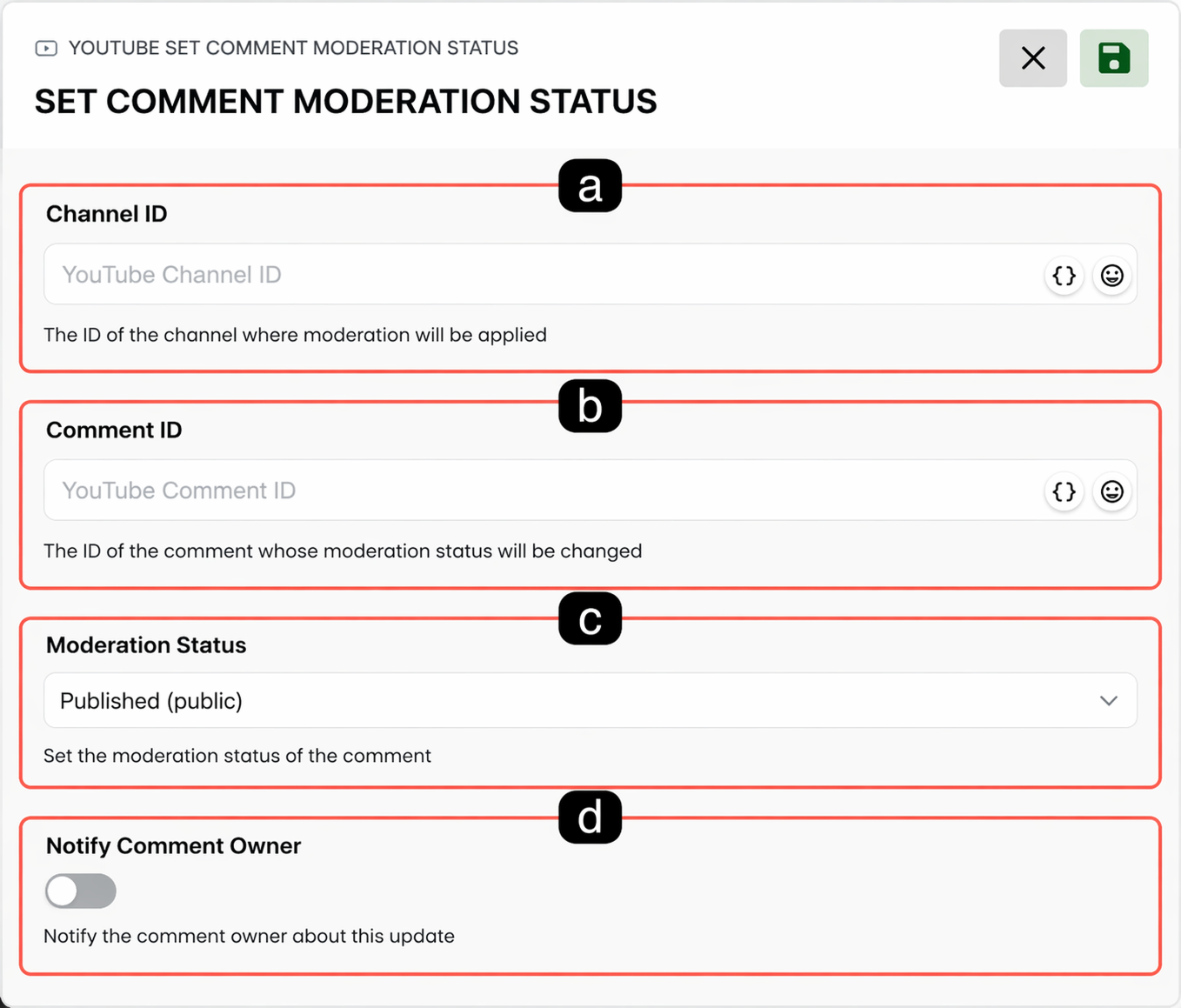Click the annotation marker labeled d
The width and height of the screenshot is (1181, 1008).
[x=590, y=817]
